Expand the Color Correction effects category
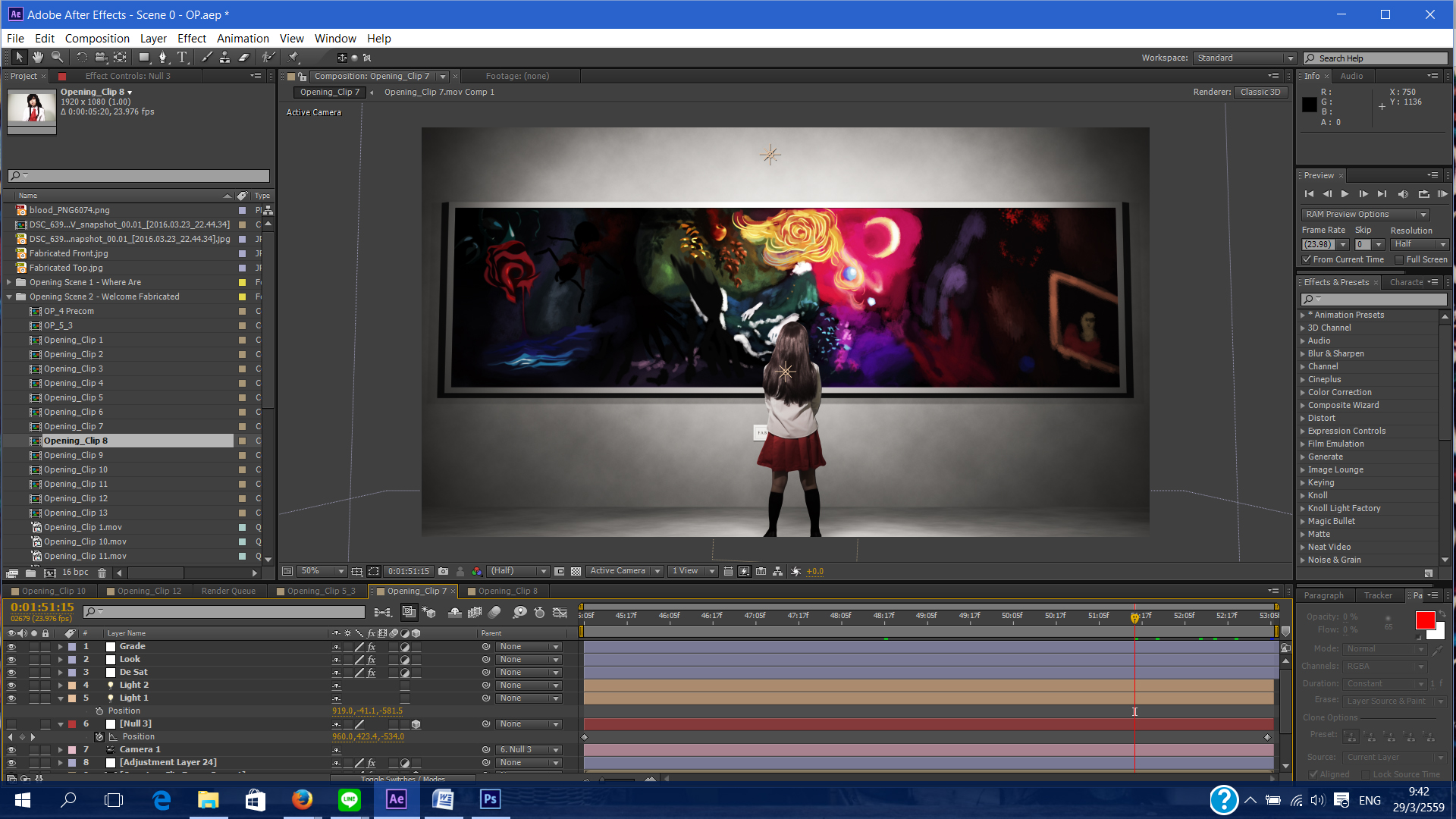1456x819 pixels. point(1303,392)
